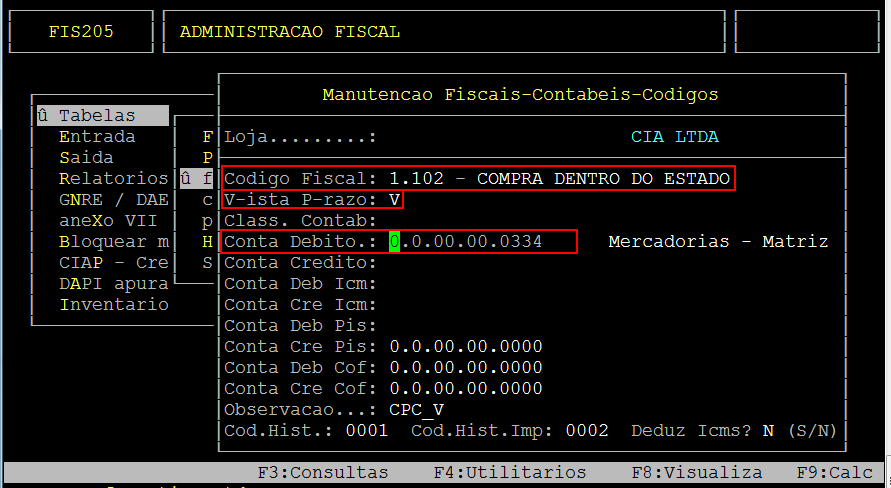Click the Cod.Hist. value 0001
This screenshot has width=891, height=488.
[x=367, y=431]
